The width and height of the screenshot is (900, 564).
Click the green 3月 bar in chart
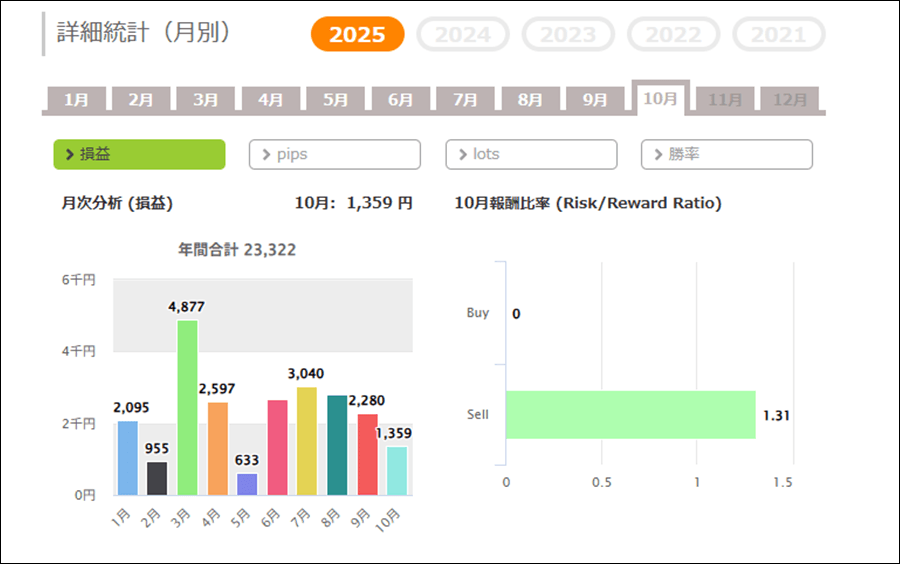pos(187,408)
